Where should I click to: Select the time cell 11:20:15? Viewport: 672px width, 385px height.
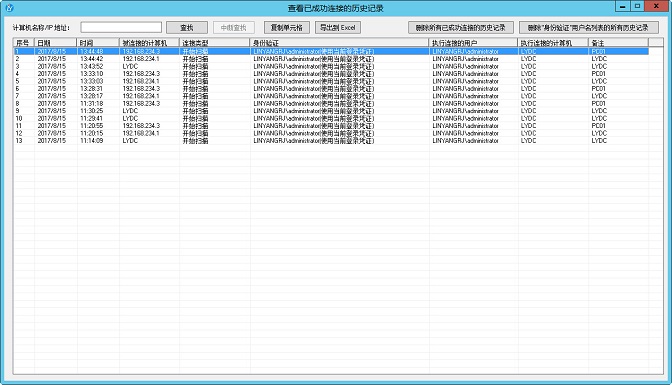(91, 133)
